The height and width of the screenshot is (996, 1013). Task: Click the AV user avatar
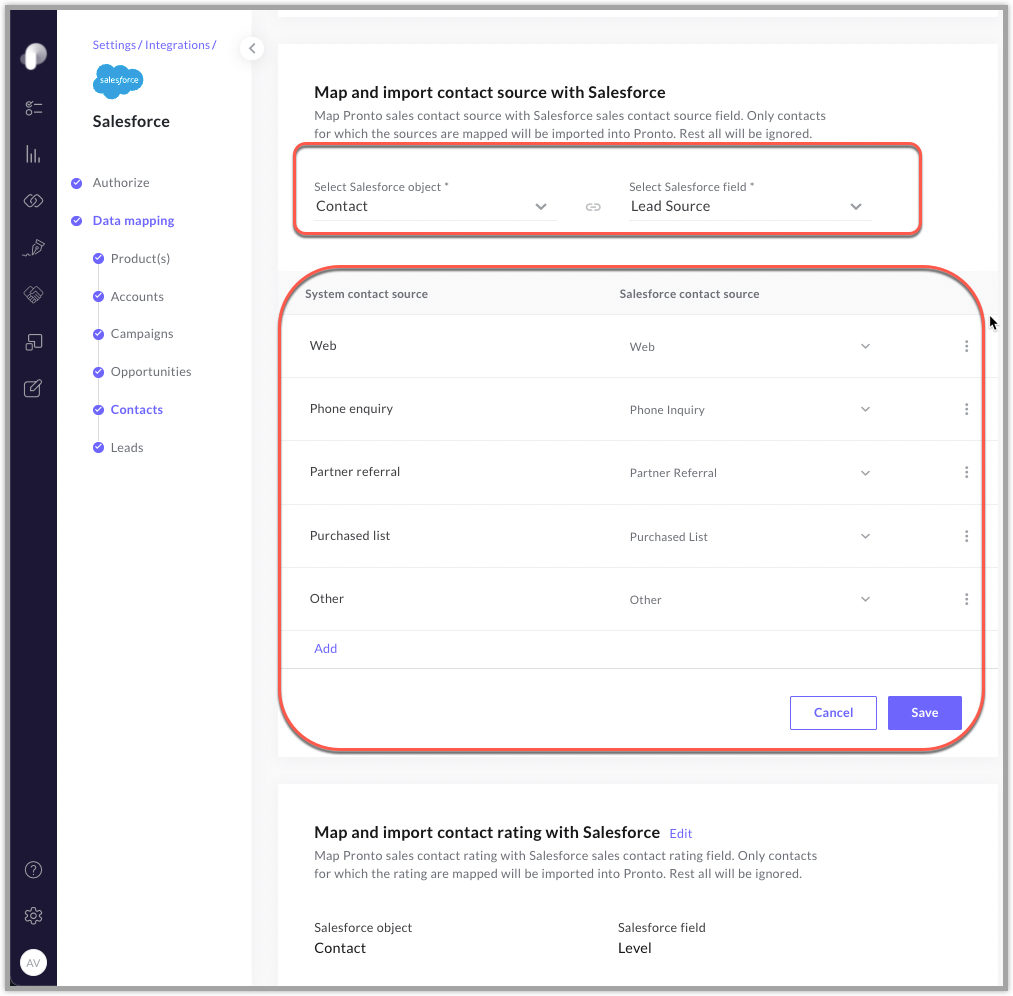point(33,963)
